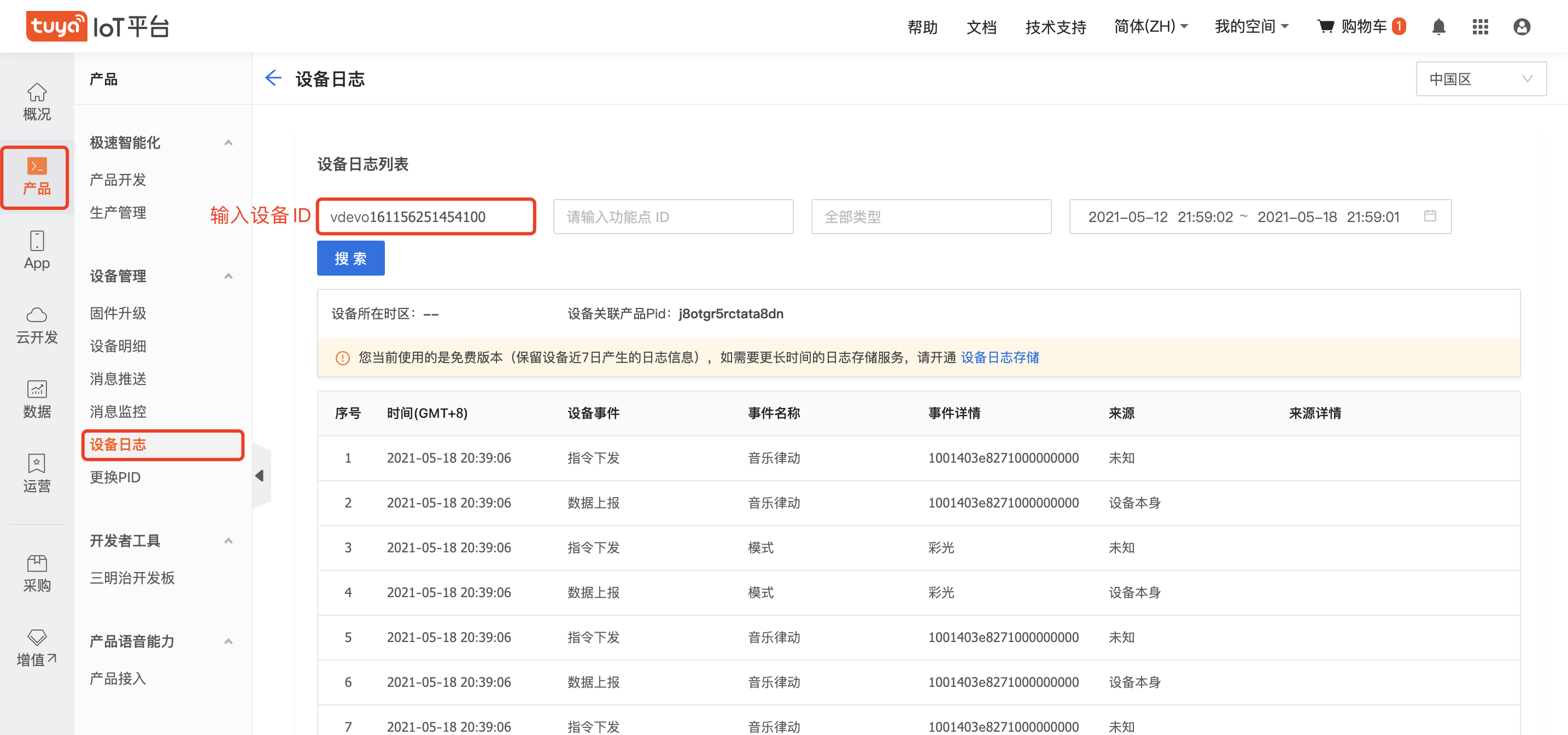1568x735 pixels.
Task: Open the shopping cart (购物车)
Action: point(1361,26)
